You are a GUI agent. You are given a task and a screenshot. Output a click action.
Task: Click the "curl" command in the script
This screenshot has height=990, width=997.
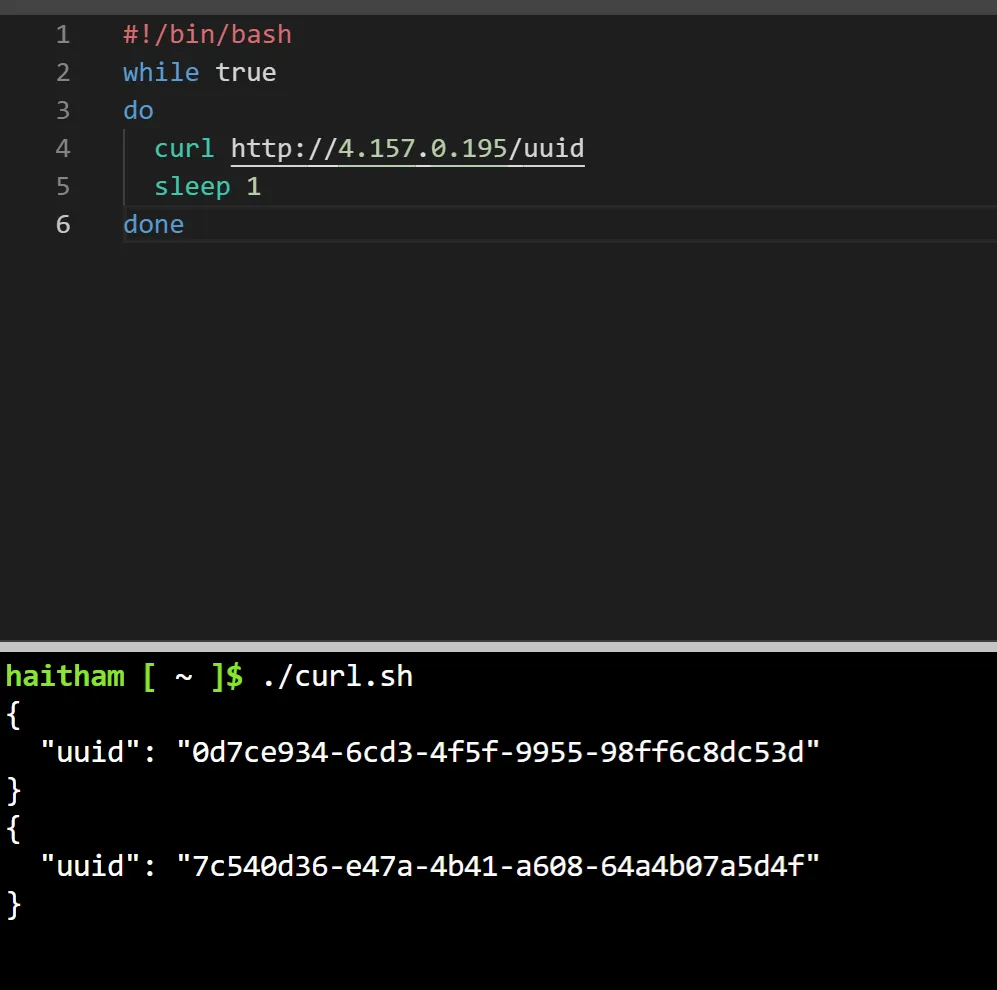point(184,149)
